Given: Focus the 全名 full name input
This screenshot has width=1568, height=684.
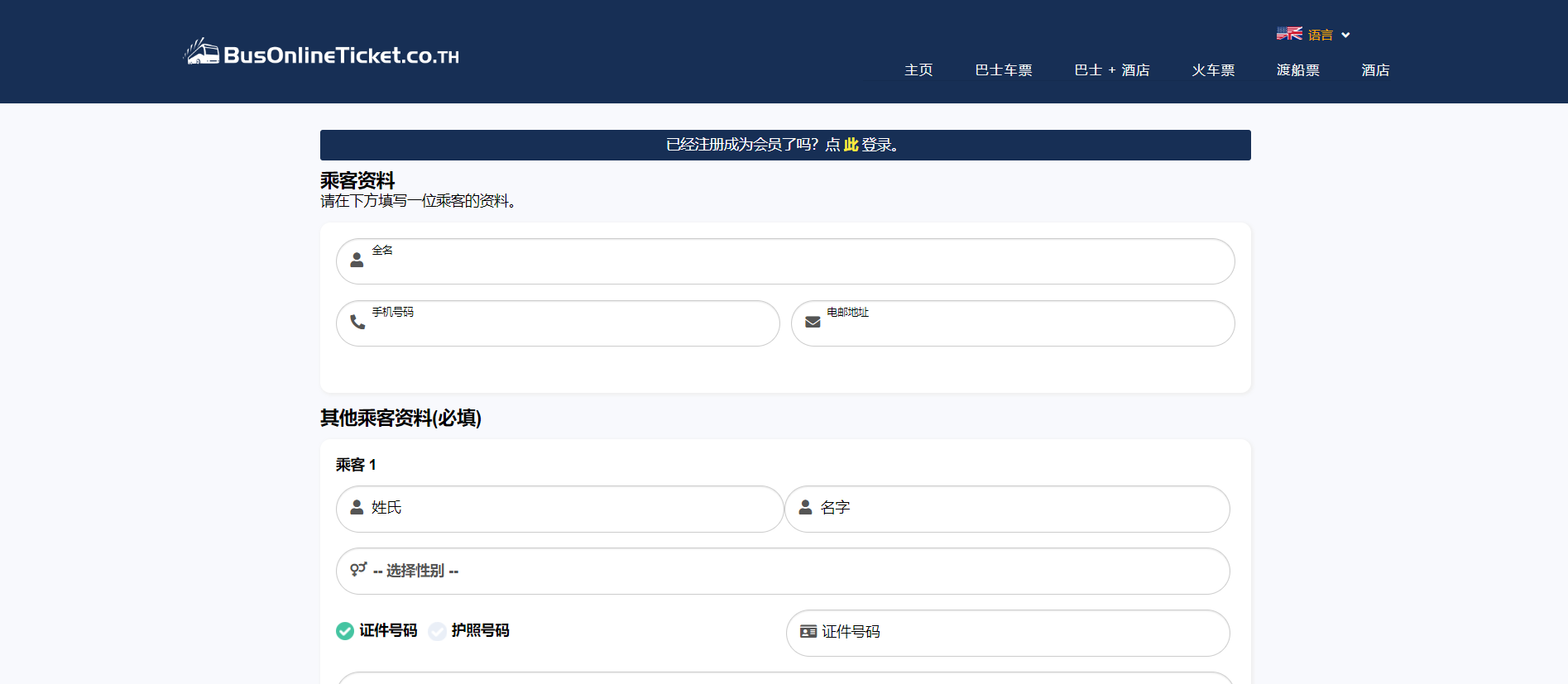Looking at the screenshot, I should click(785, 261).
